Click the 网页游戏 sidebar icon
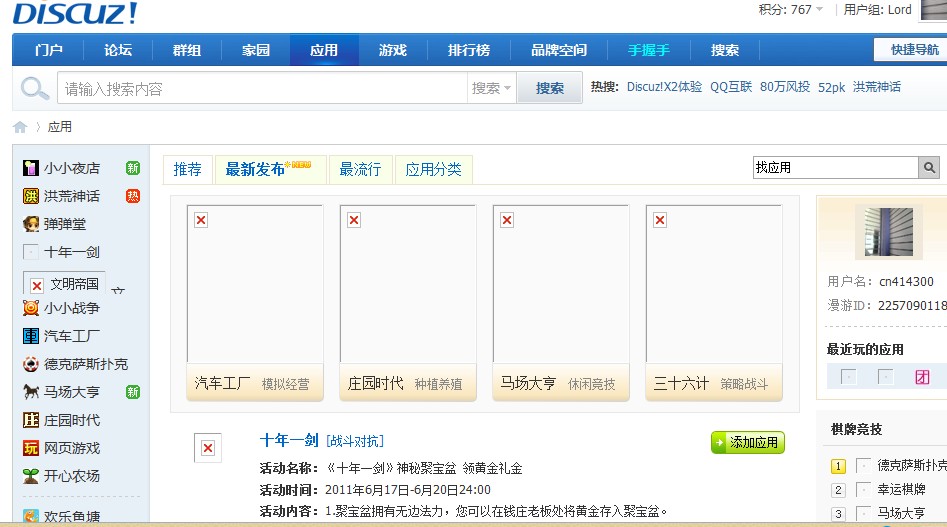Image resolution: width=947 pixels, height=527 pixels. tap(30, 448)
